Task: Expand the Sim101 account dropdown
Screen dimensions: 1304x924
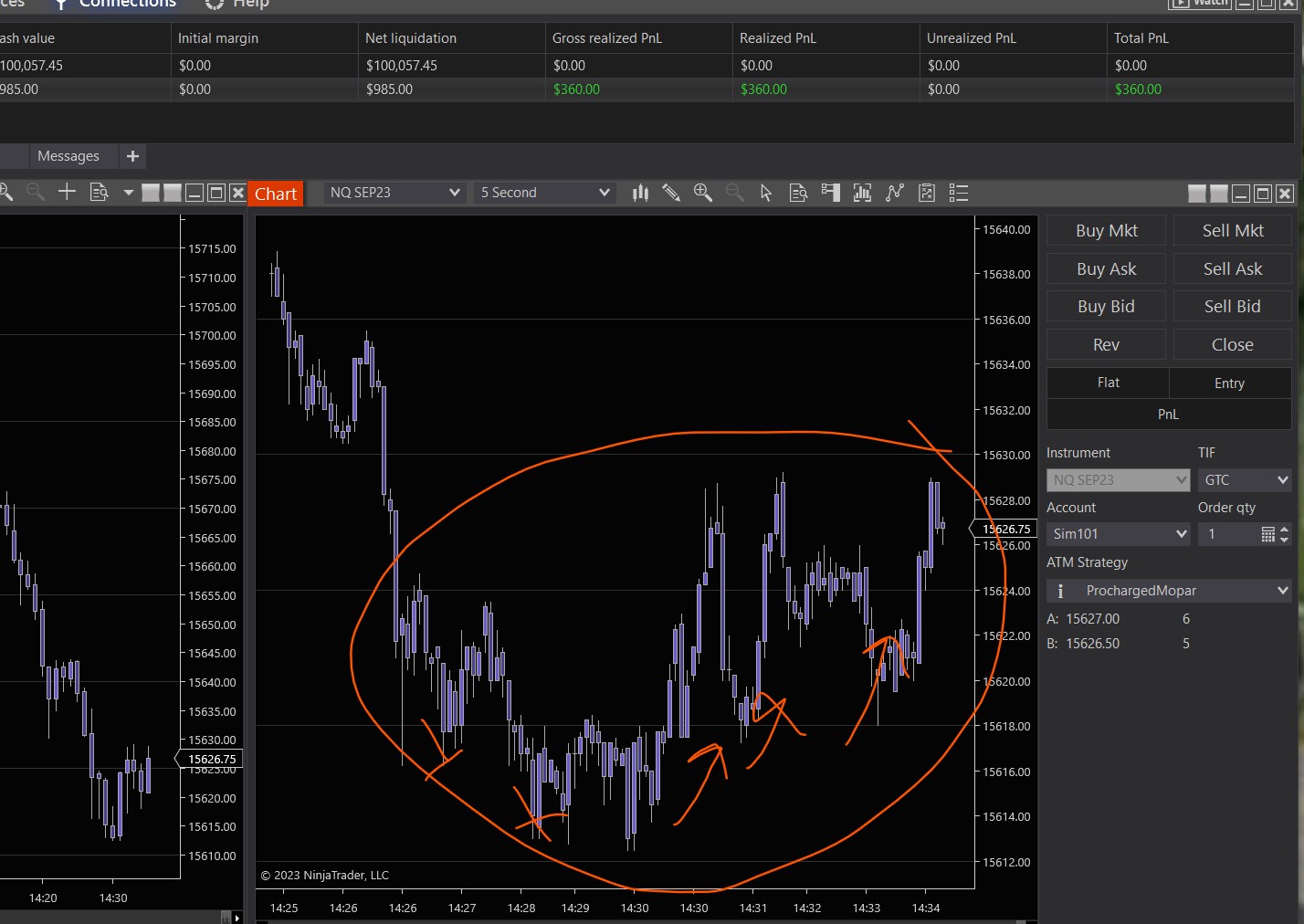Action: 1119,534
